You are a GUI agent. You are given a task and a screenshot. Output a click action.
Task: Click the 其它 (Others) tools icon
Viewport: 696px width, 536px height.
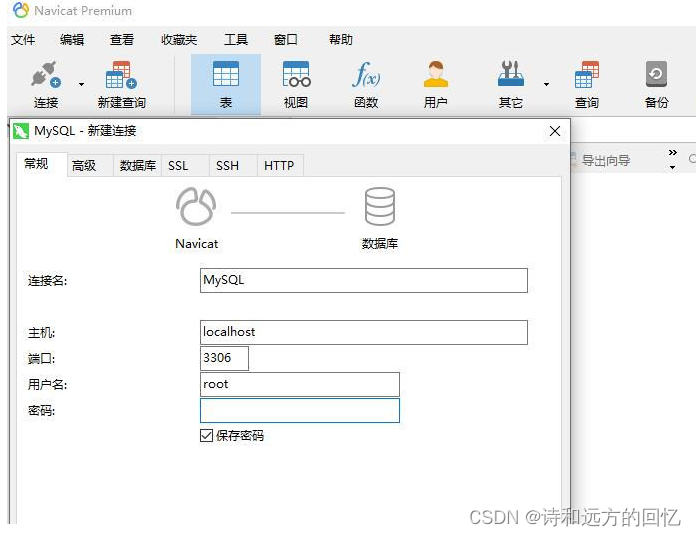pos(510,74)
